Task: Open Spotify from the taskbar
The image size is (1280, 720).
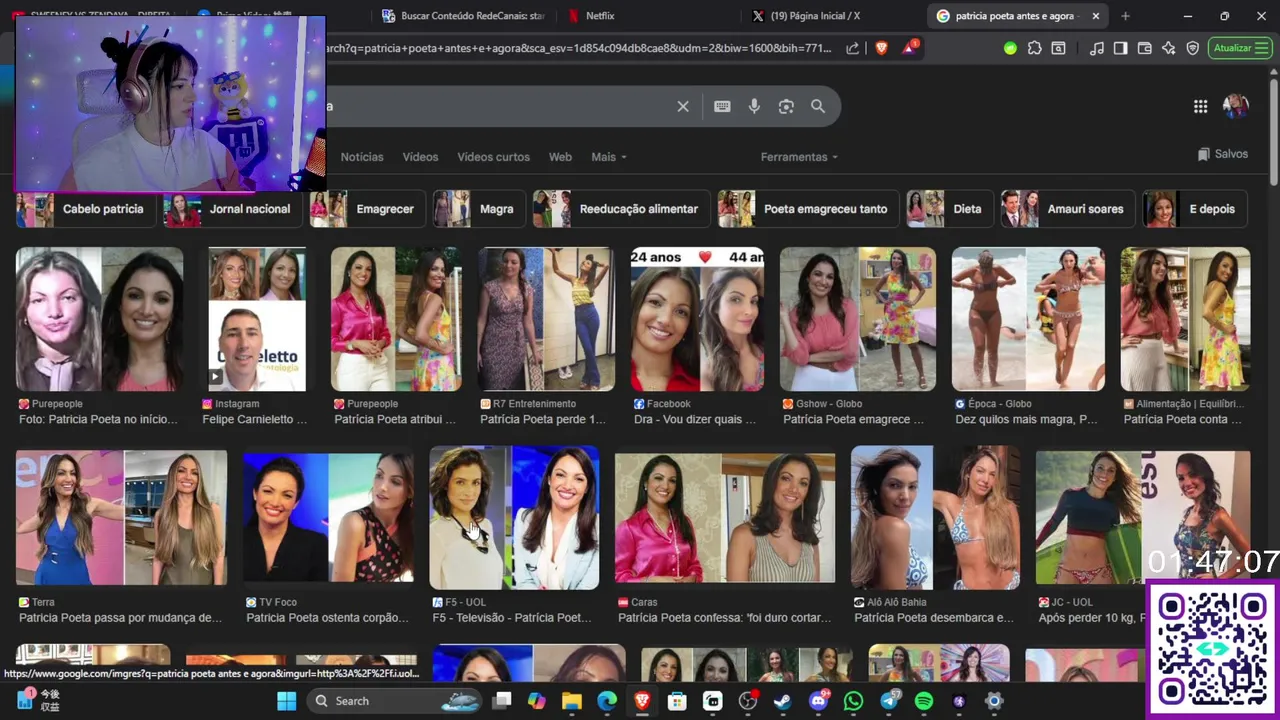Action: [x=924, y=701]
